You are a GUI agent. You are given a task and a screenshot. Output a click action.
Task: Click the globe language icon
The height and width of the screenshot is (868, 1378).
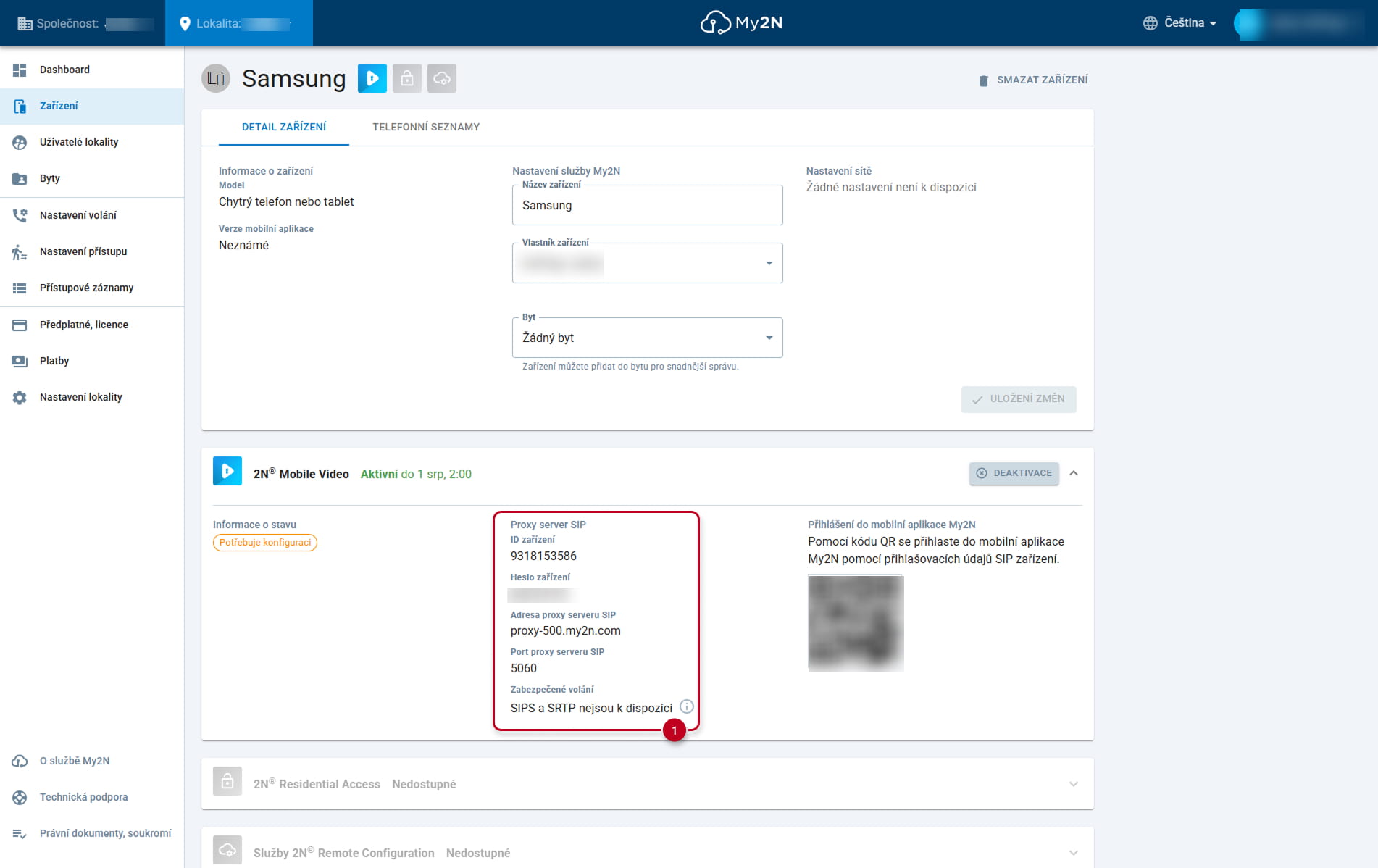(x=1151, y=23)
